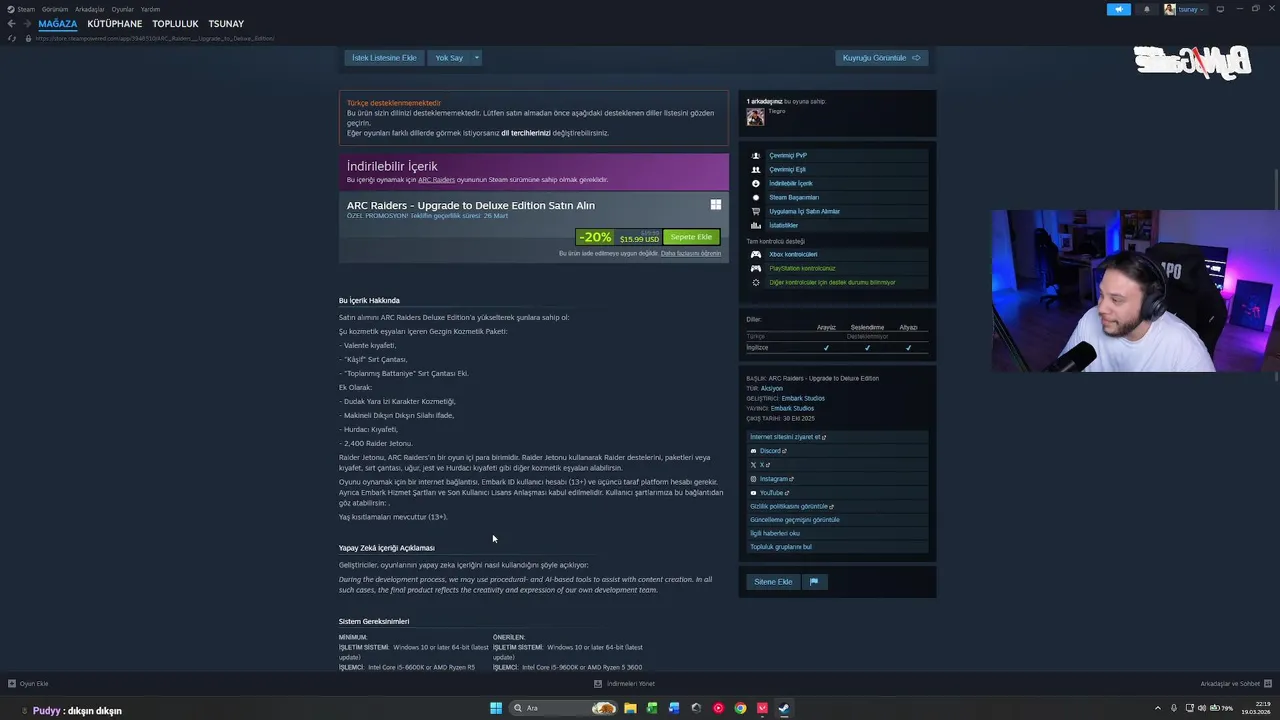This screenshot has height=720, width=1280.
Task: Open Google Chrome from the taskbar
Action: point(740,708)
